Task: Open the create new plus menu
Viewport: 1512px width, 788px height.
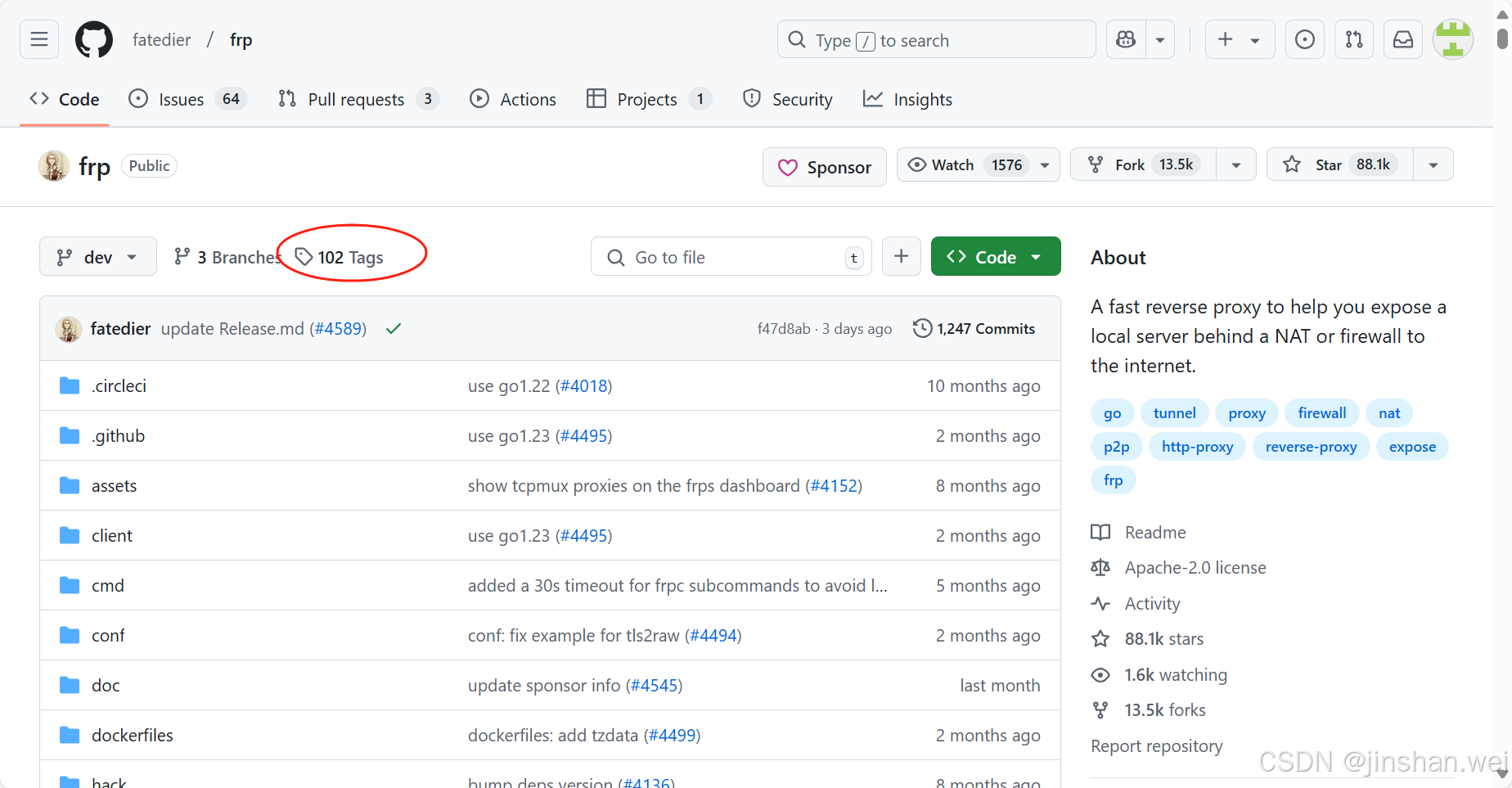Action: click(1240, 39)
